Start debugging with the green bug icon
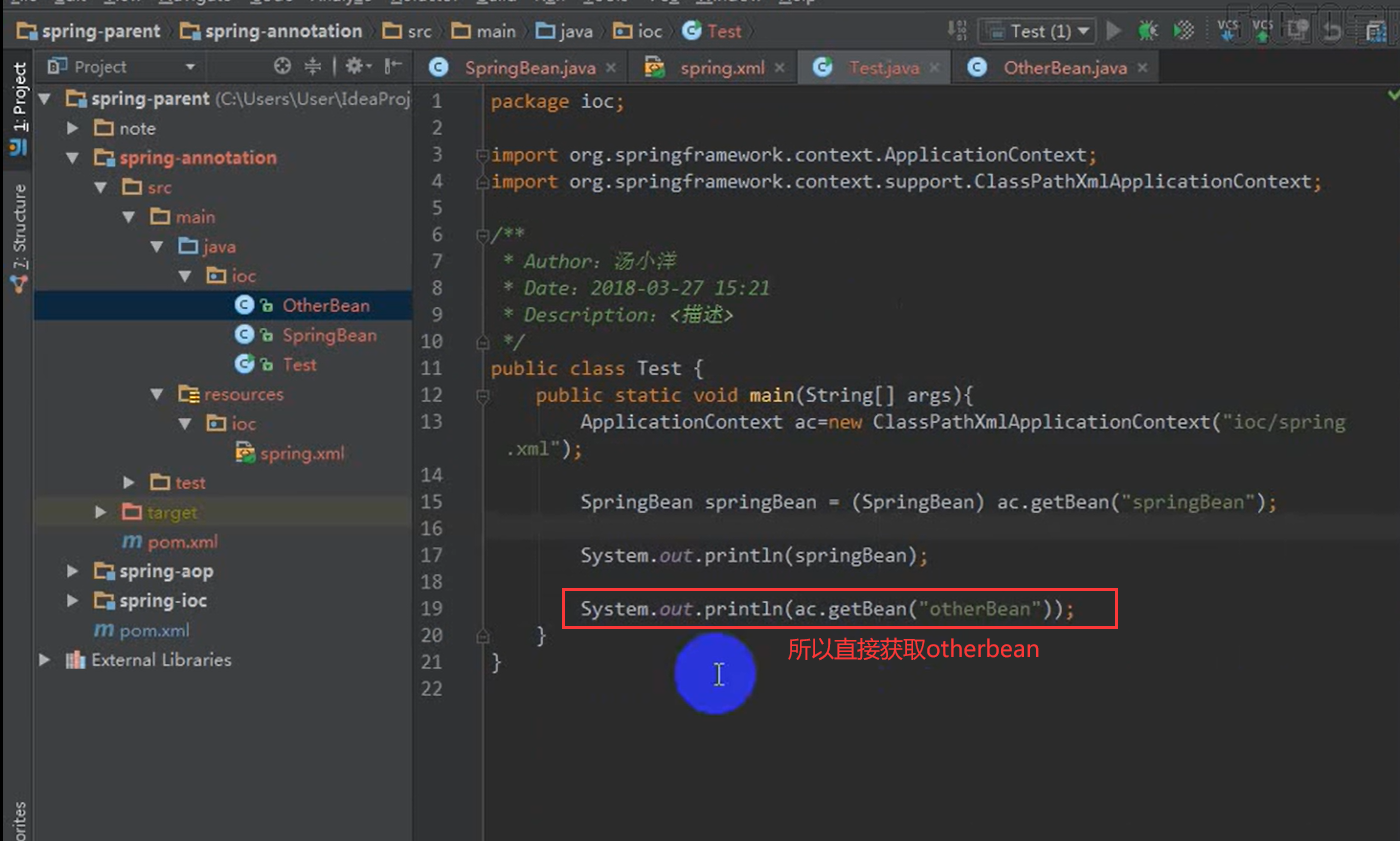Image resolution: width=1400 pixels, height=841 pixels. click(x=1147, y=31)
